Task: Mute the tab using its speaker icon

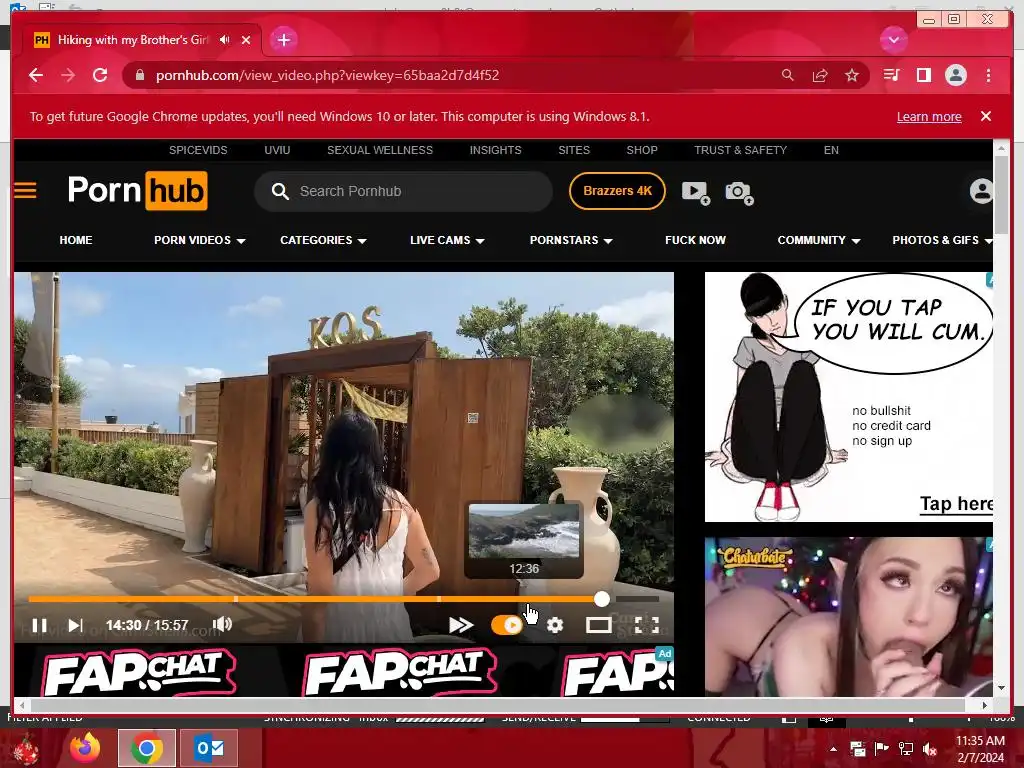Action: (225, 40)
